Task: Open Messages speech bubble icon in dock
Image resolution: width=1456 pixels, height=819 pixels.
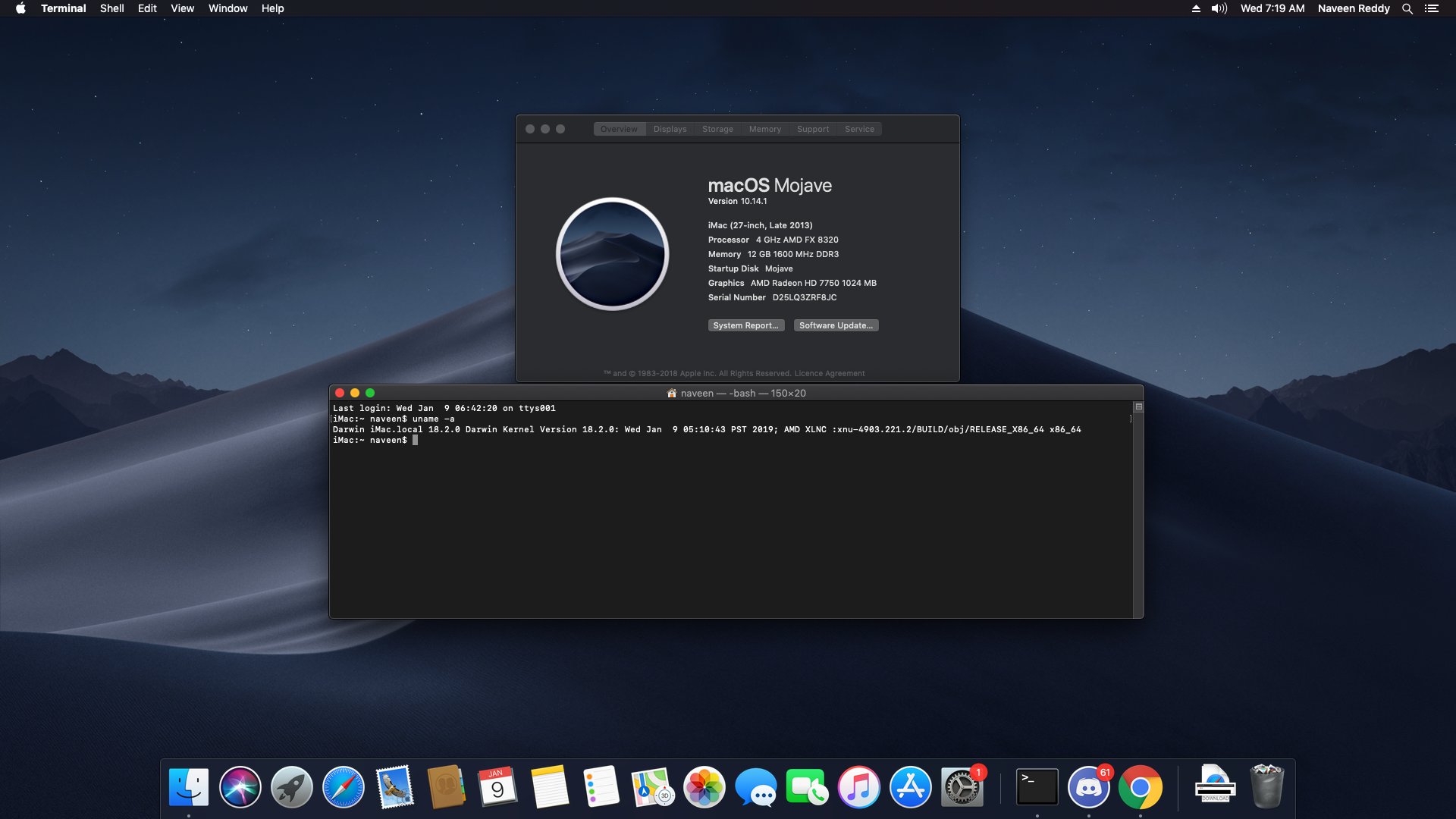Action: pos(755,787)
